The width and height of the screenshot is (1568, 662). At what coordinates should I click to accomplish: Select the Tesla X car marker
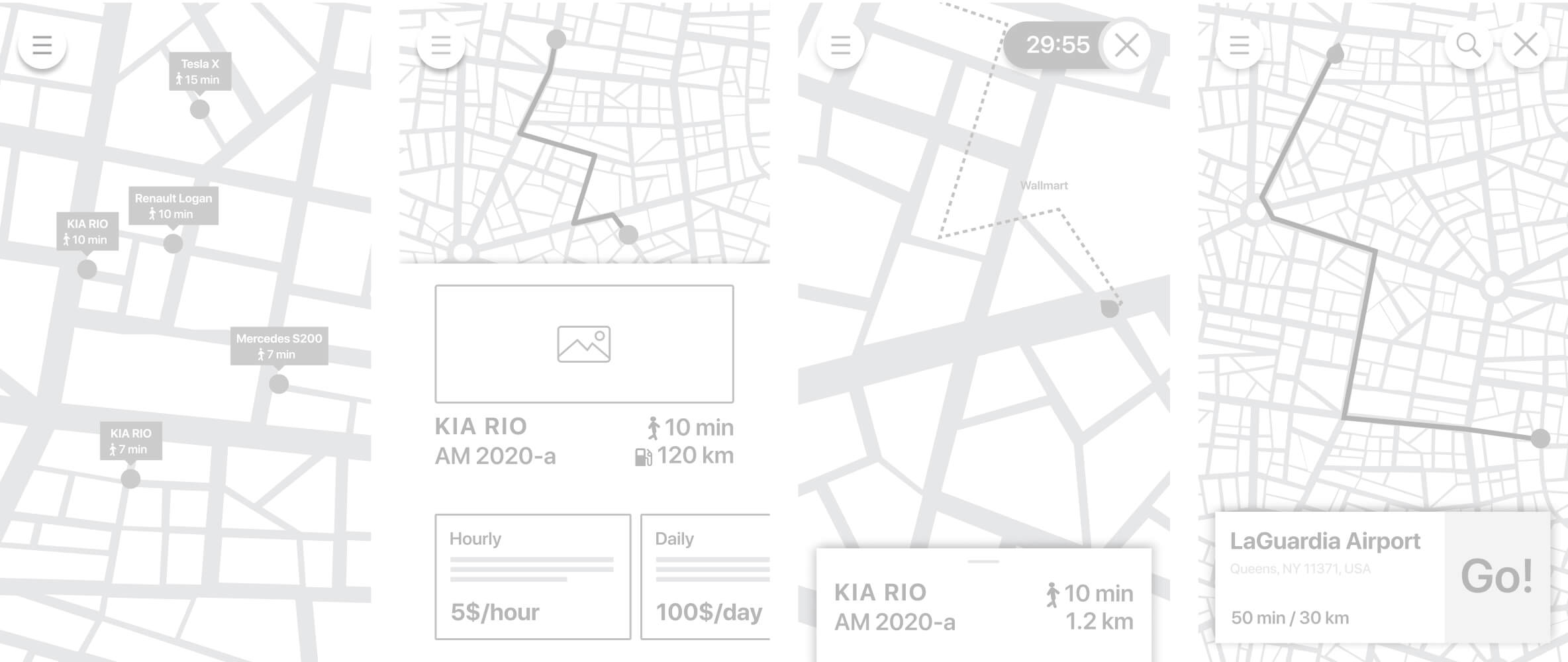199,109
